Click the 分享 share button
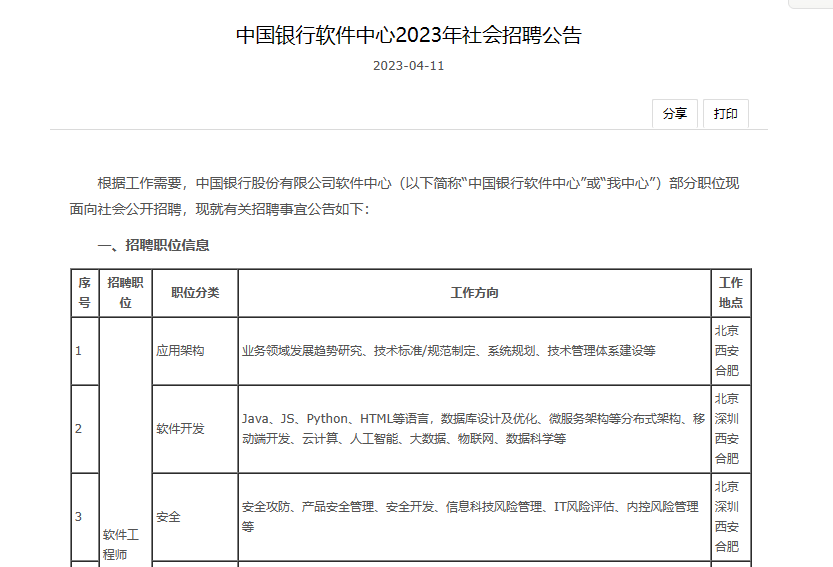 point(675,114)
